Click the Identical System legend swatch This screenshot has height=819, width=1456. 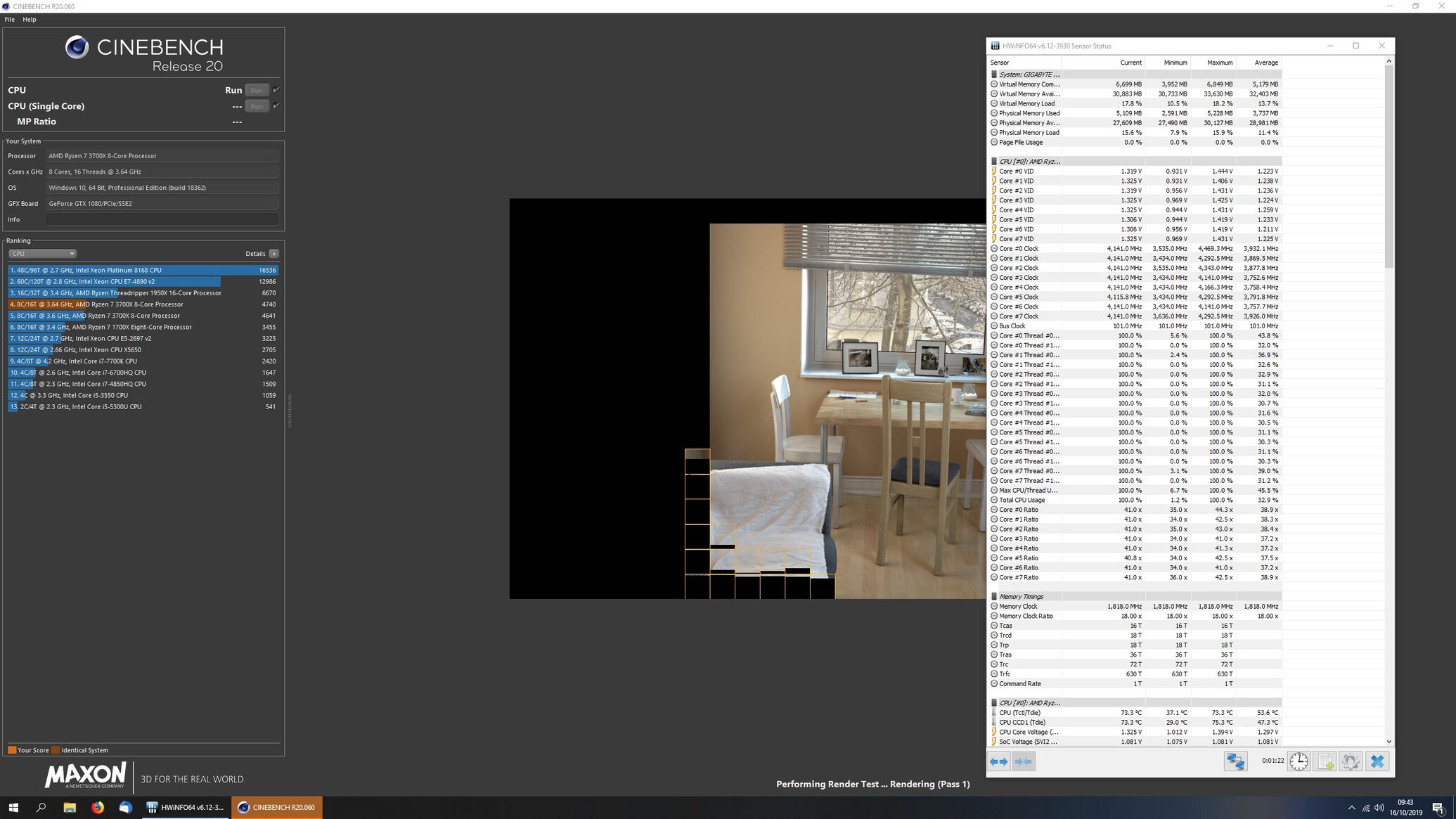click(x=55, y=750)
